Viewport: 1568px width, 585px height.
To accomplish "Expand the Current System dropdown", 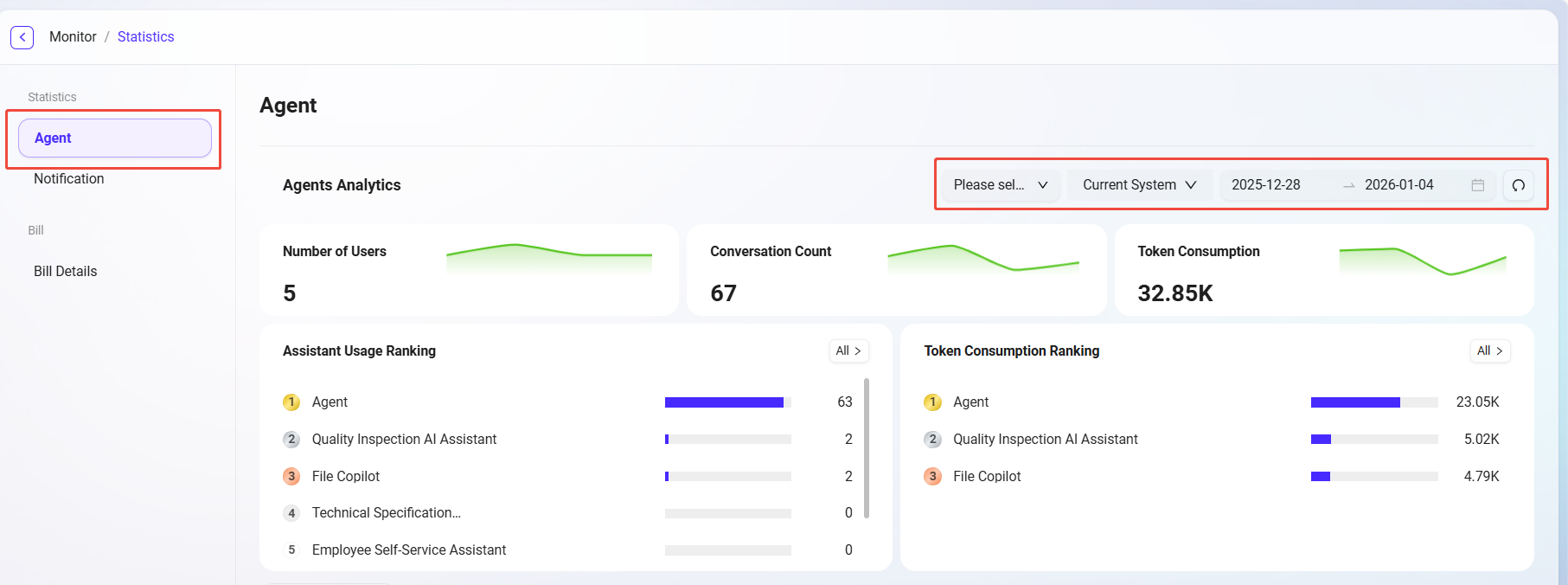I will tap(1138, 185).
